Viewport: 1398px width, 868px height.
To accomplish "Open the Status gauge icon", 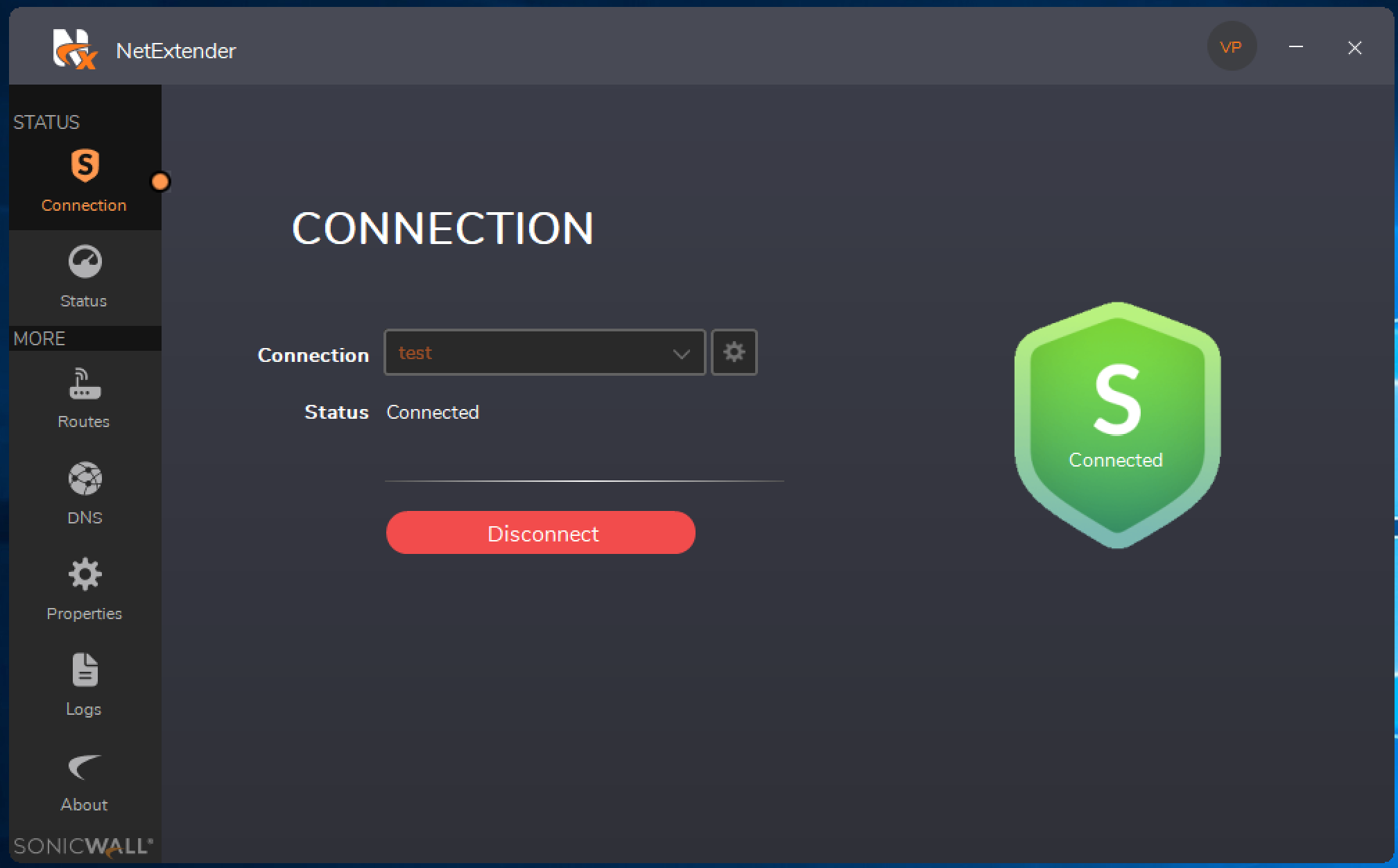I will click(x=85, y=262).
